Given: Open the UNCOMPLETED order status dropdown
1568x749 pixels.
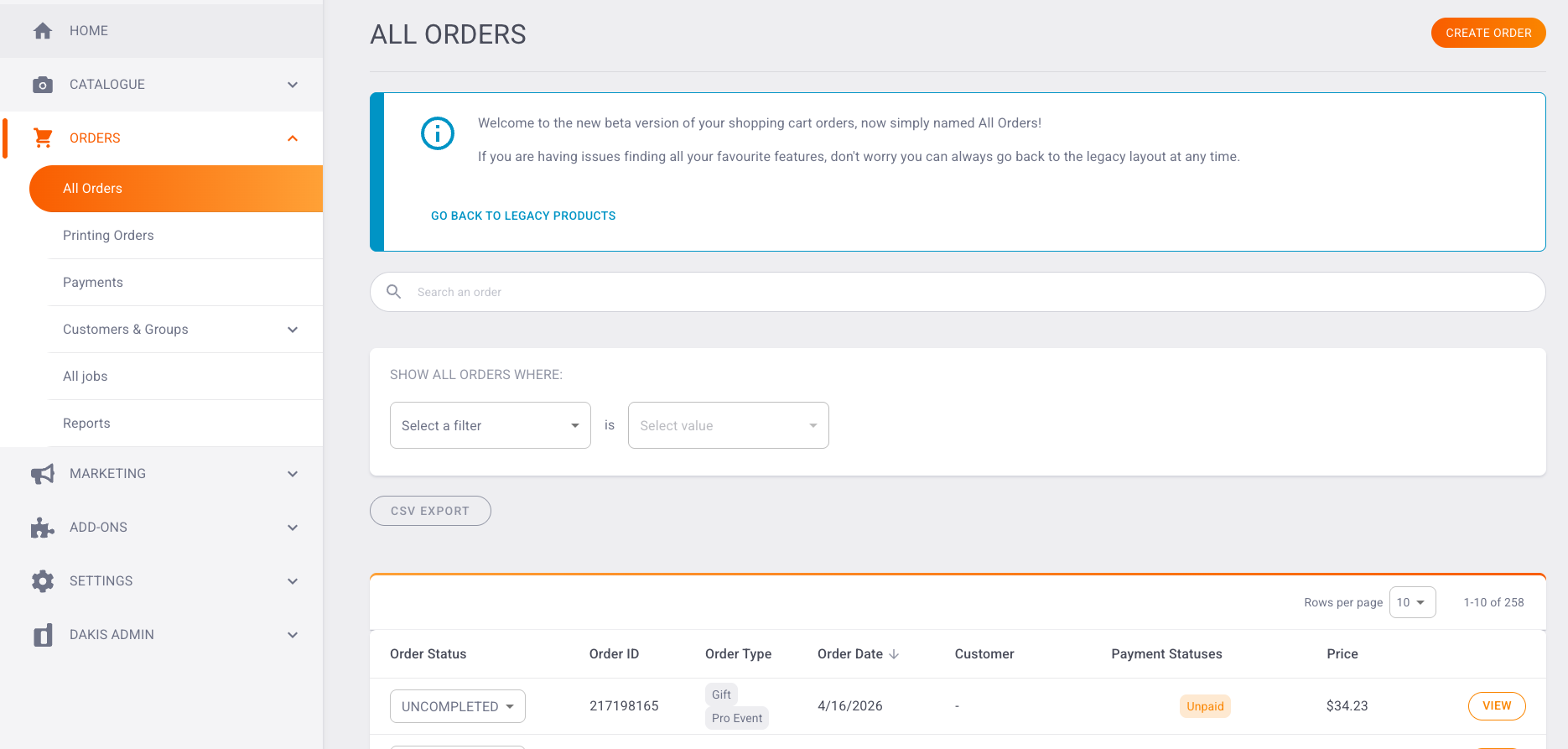Looking at the screenshot, I should point(458,706).
